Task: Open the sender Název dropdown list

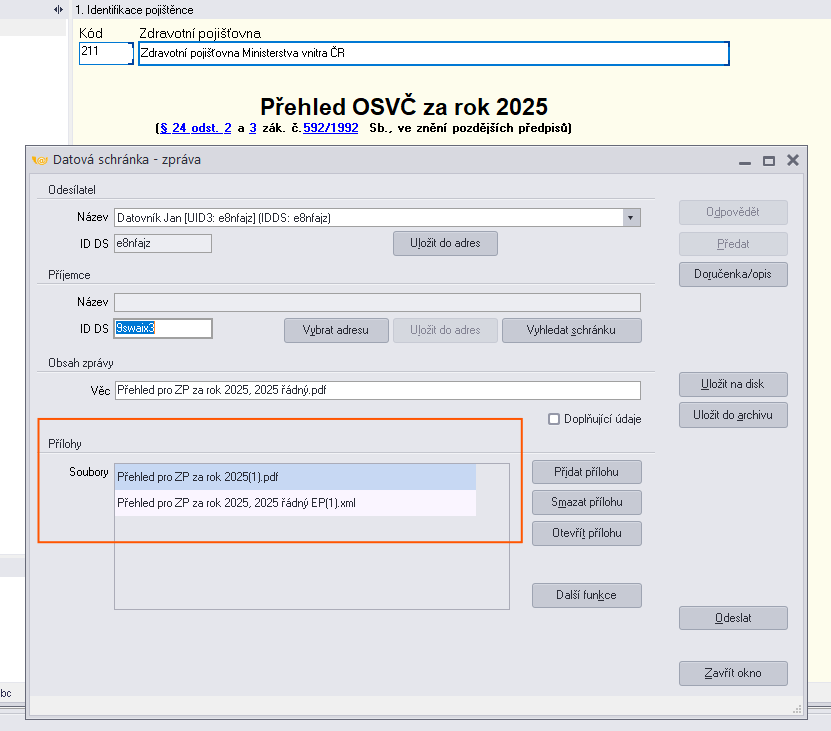Action: [x=631, y=217]
